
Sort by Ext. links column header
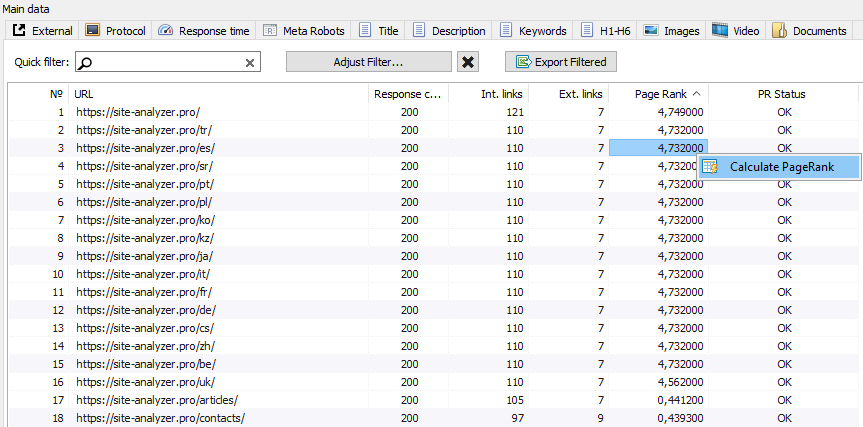(x=569, y=94)
